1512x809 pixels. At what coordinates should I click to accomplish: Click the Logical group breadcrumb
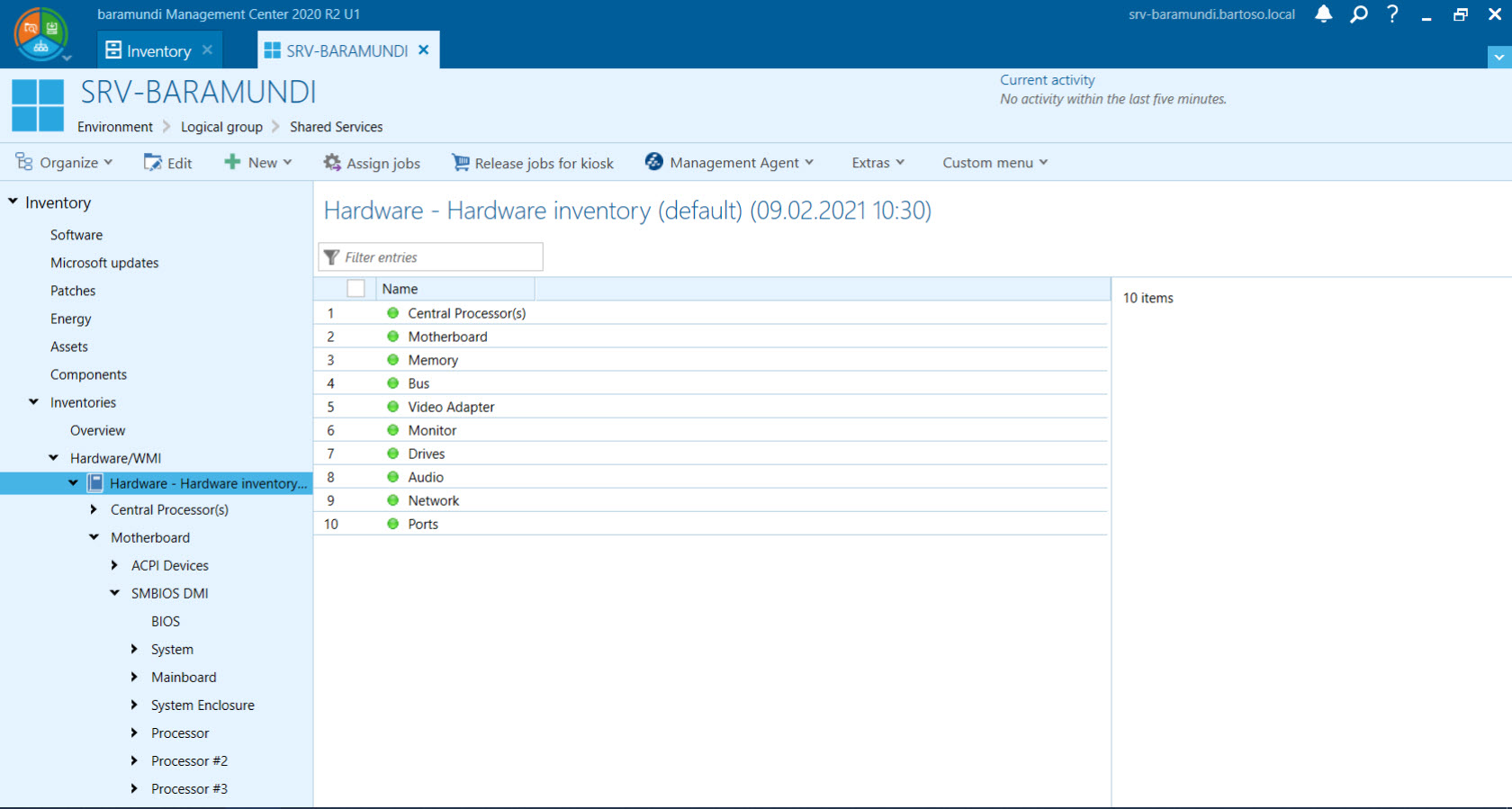(221, 127)
